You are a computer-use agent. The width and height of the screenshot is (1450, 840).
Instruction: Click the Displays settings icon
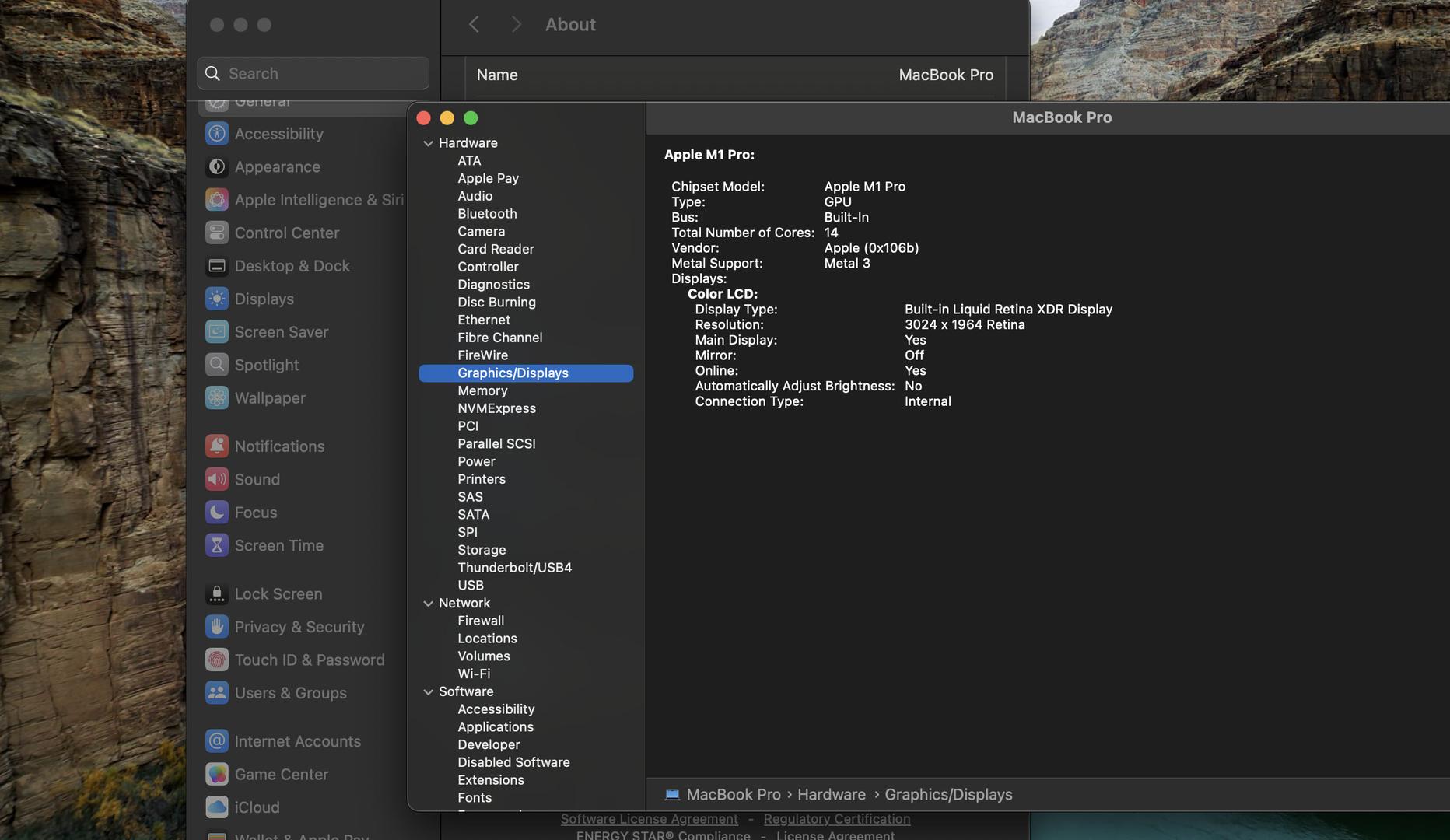click(217, 299)
